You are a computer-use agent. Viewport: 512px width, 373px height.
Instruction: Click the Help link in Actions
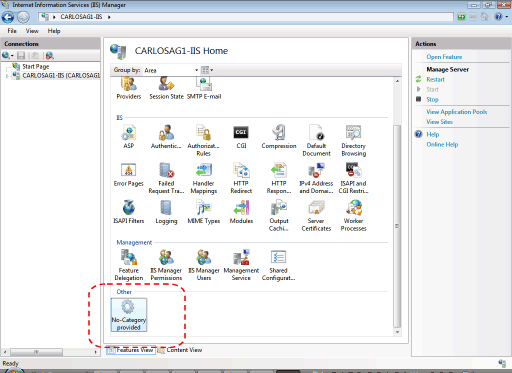(433, 135)
